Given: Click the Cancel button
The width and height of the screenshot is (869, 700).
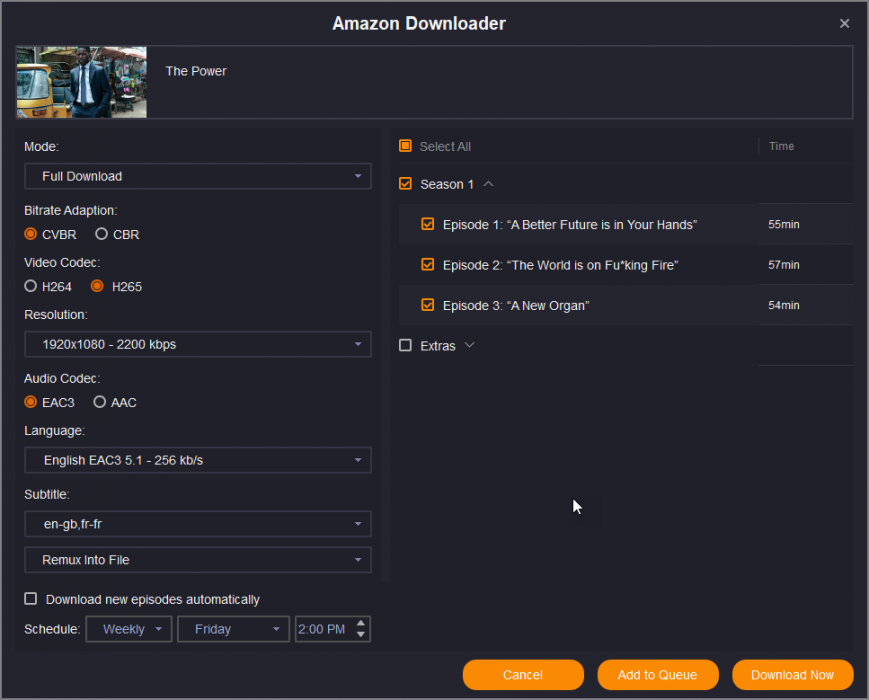Looking at the screenshot, I should pos(523,675).
